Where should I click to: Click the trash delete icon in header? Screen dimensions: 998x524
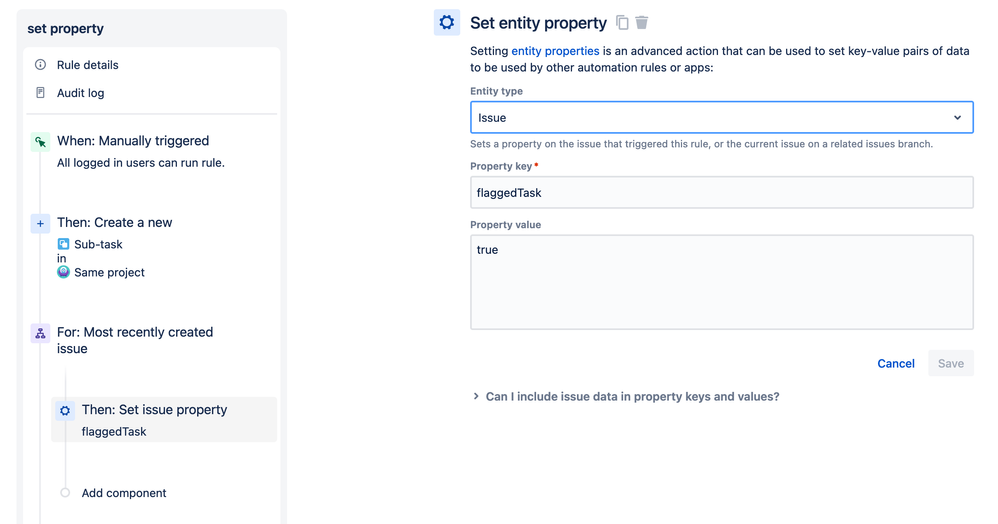click(x=642, y=23)
